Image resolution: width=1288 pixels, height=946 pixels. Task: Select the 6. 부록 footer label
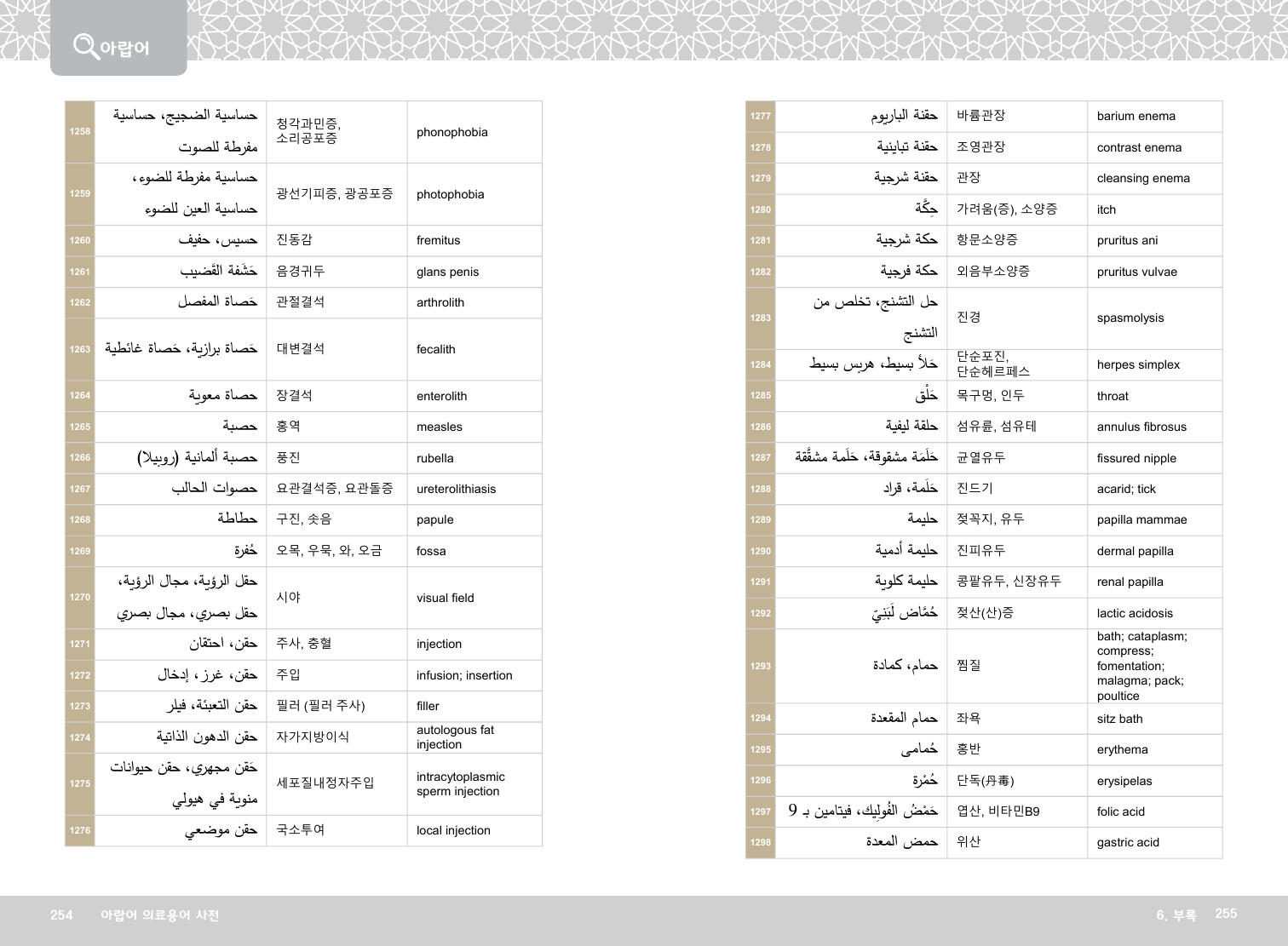click(1176, 914)
